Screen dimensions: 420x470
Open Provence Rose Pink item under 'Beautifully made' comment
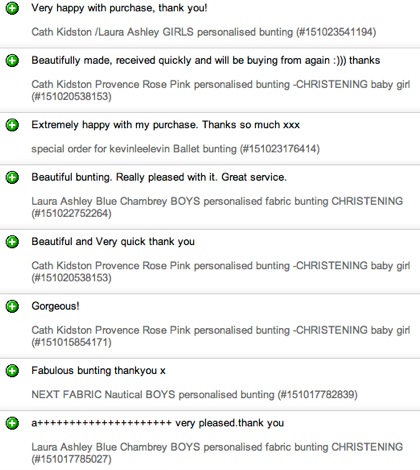pyautogui.click(x=221, y=90)
